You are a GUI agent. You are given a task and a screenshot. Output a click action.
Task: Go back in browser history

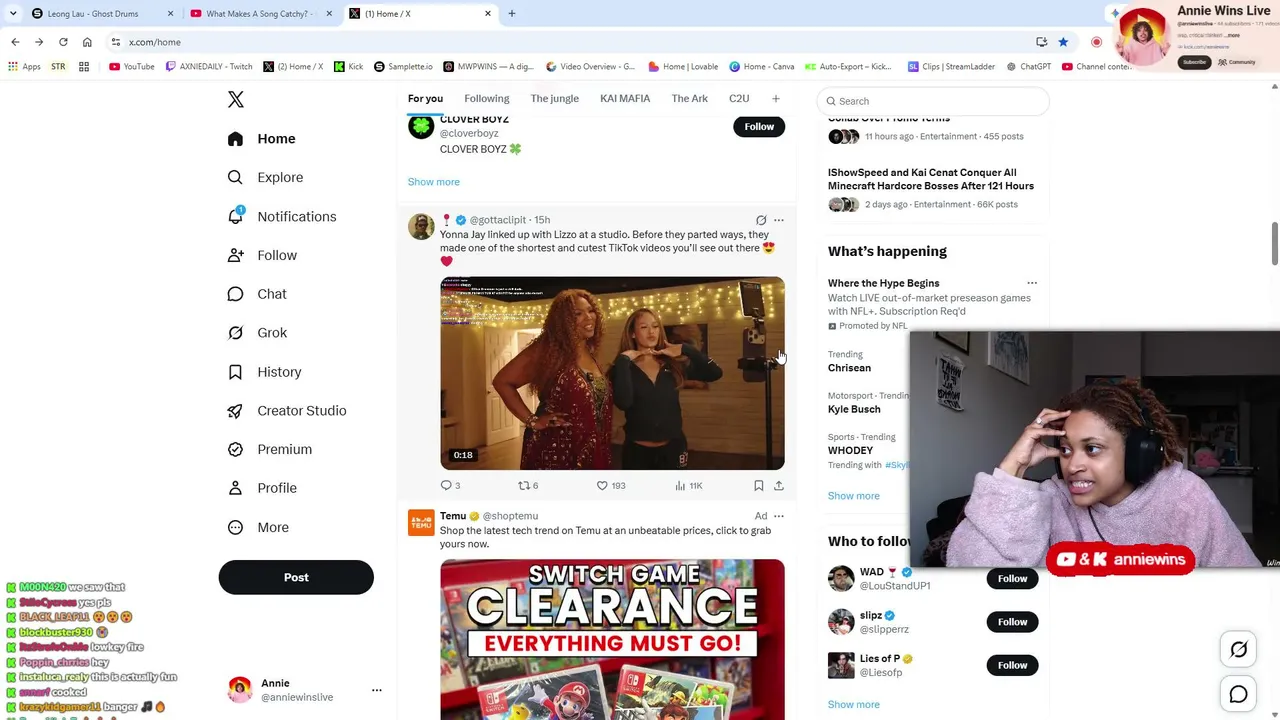coord(15,42)
